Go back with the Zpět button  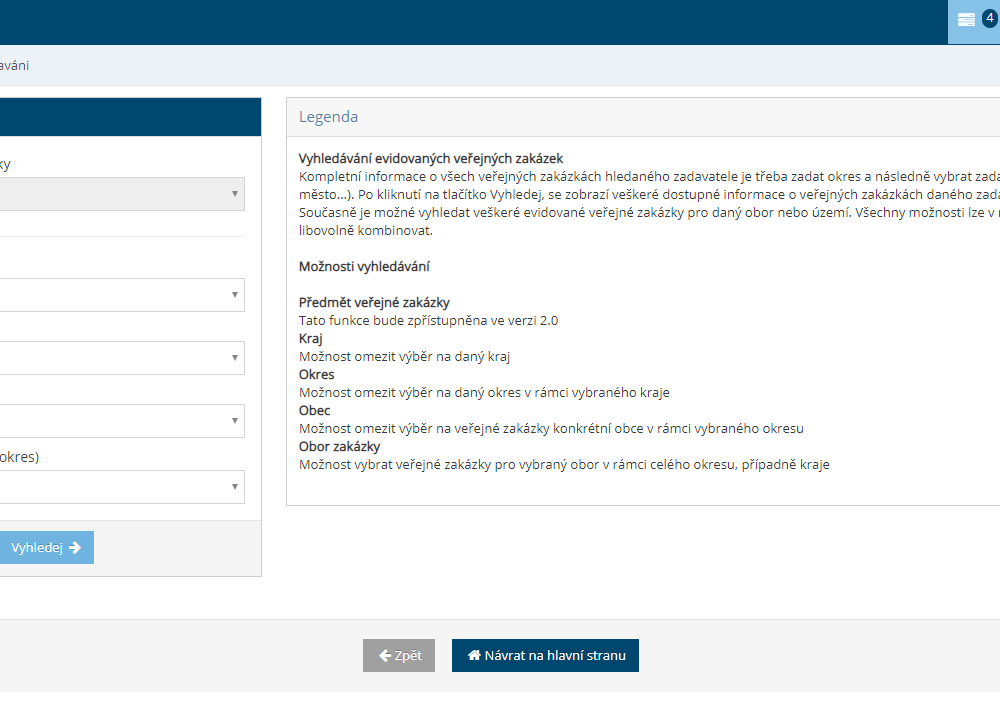pyautogui.click(x=399, y=656)
